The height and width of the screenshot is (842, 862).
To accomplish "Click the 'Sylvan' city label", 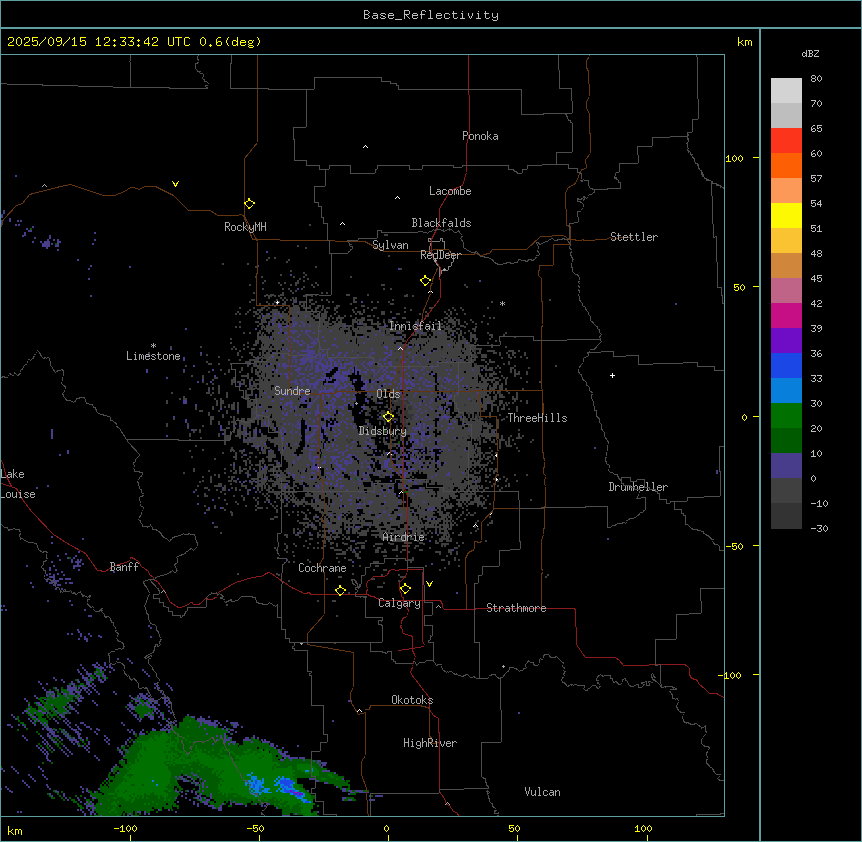I will [x=390, y=245].
